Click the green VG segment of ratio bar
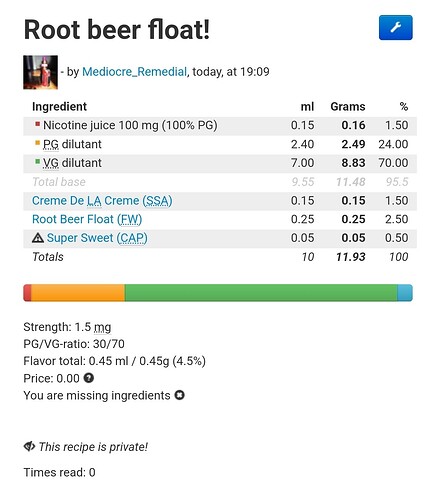 tap(261, 293)
